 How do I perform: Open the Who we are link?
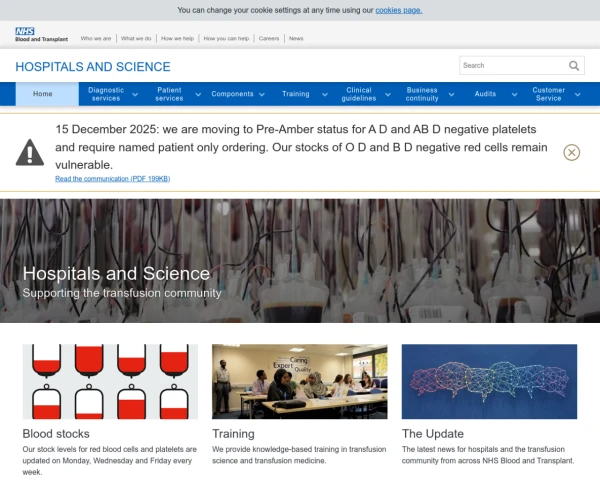[96, 38]
